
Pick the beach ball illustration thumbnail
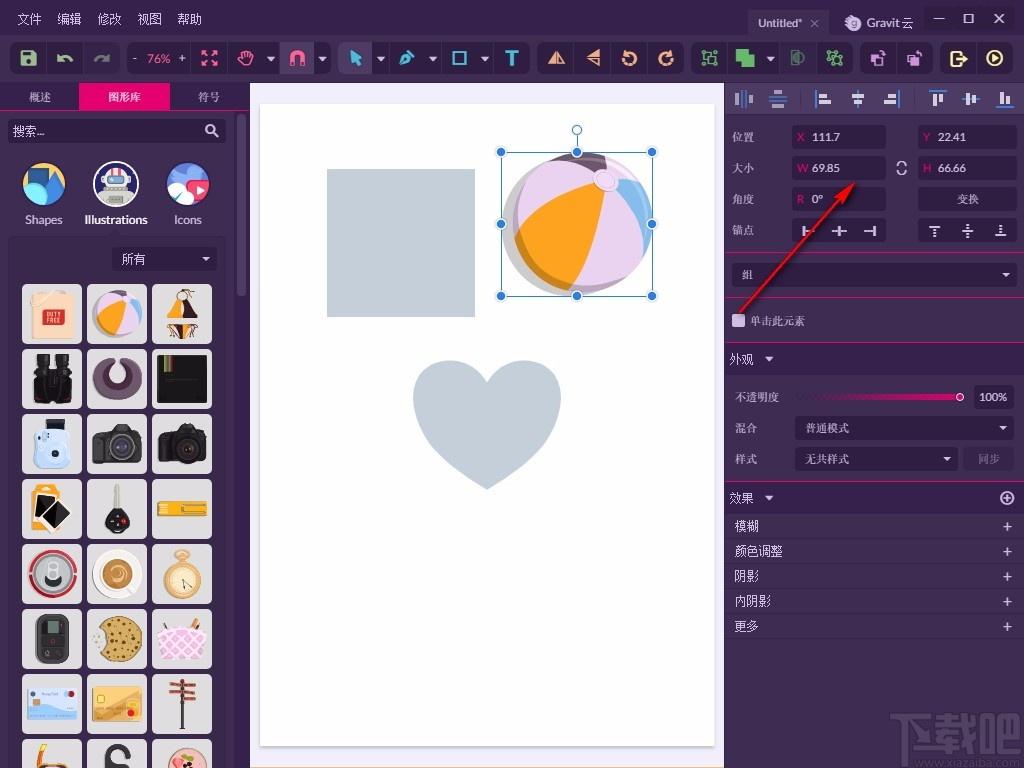coord(117,313)
